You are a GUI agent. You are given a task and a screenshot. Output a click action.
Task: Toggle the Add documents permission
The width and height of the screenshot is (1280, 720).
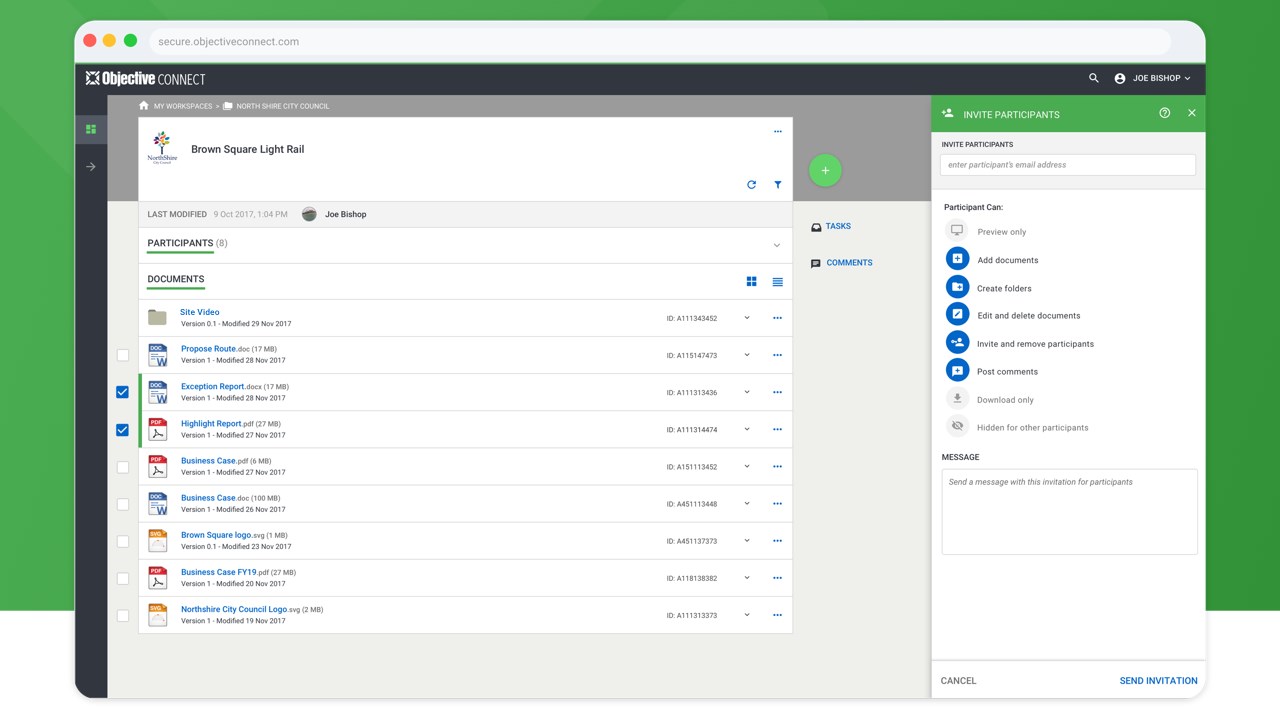tap(957, 259)
